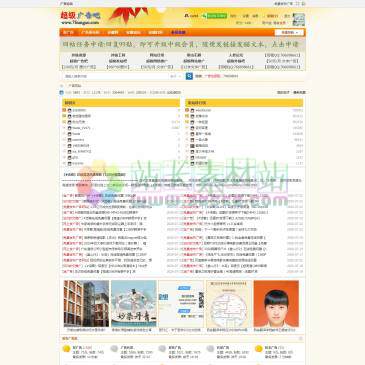Click the yellow forum icon in last category cell
365x365 pixels.
(x=258, y=349)
